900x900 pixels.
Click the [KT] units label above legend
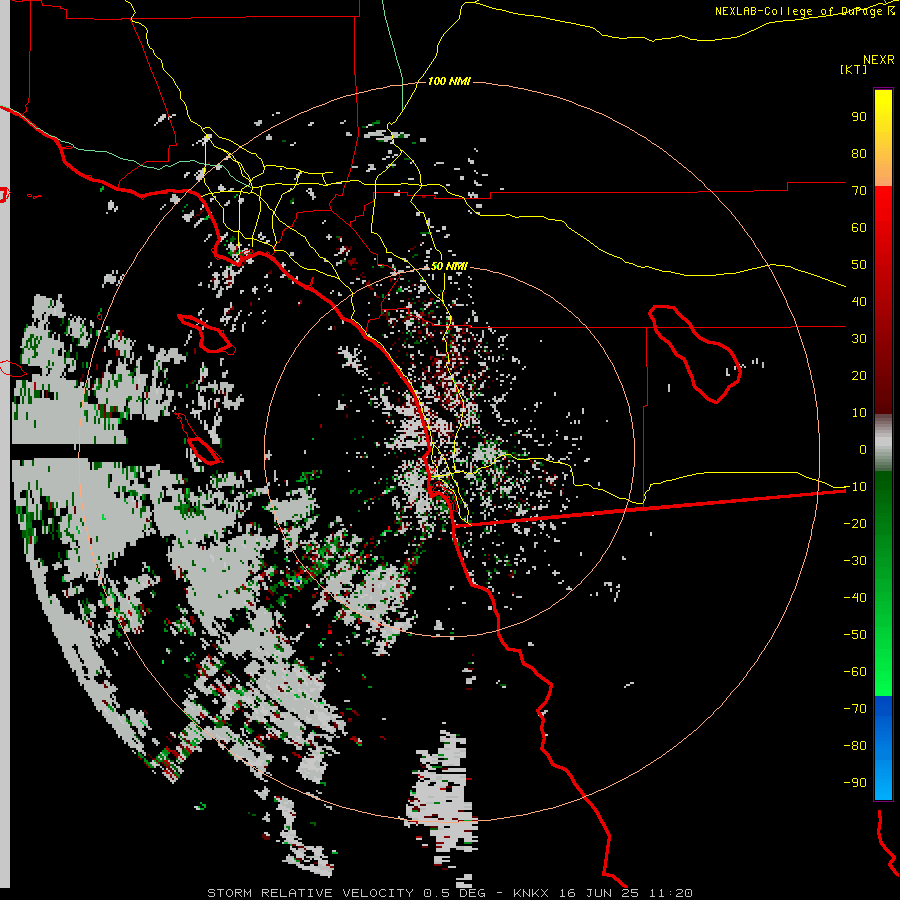click(853, 69)
